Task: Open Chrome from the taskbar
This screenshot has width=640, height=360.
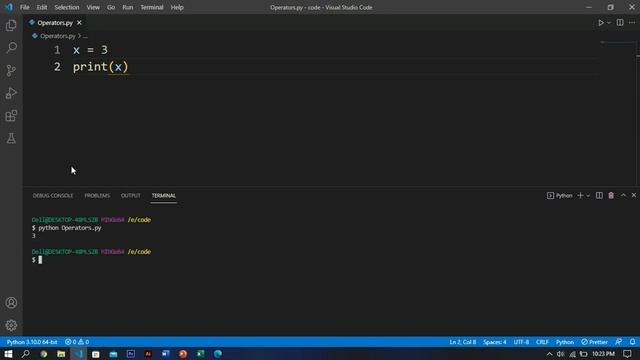Action: pyautogui.click(x=44, y=354)
